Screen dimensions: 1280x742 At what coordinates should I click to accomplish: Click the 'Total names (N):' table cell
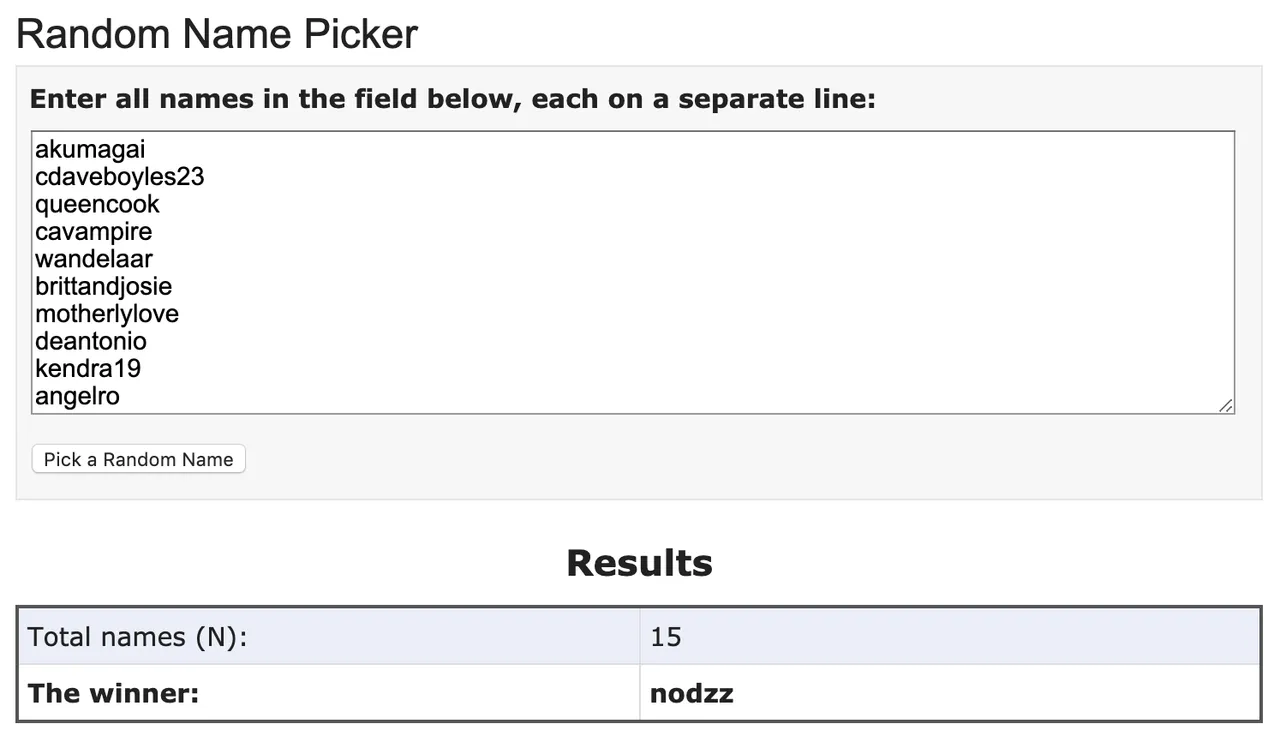[137, 637]
